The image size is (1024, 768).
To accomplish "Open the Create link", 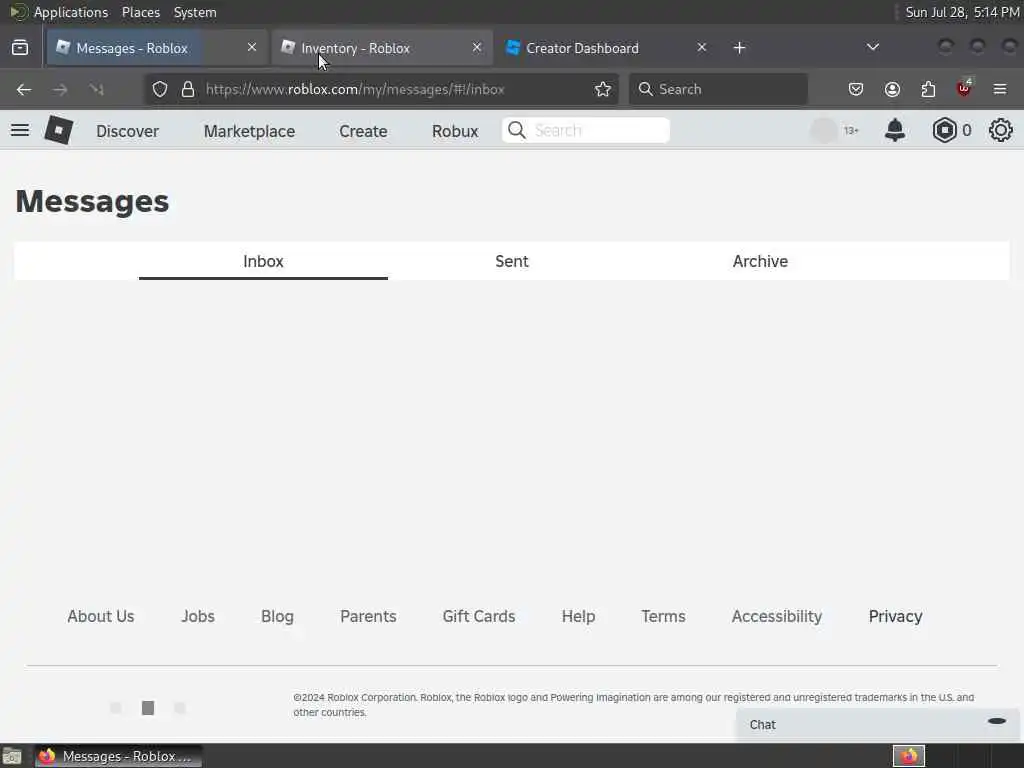I will pos(363,131).
